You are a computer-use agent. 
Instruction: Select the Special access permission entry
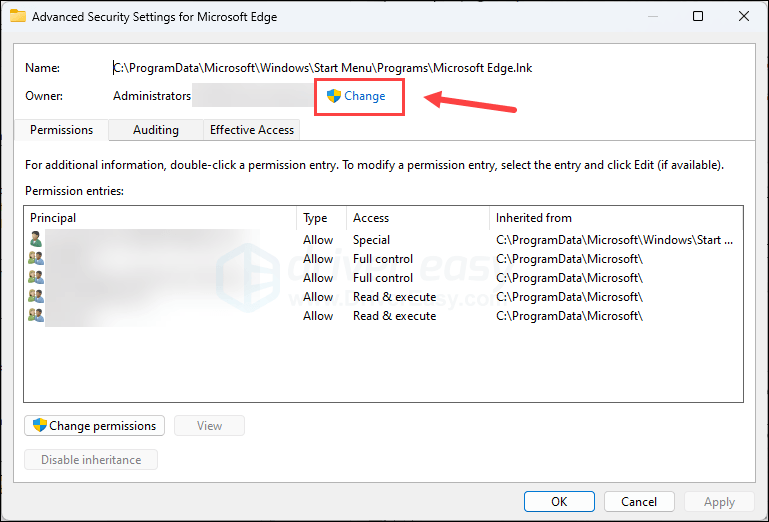click(x=371, y=240)
